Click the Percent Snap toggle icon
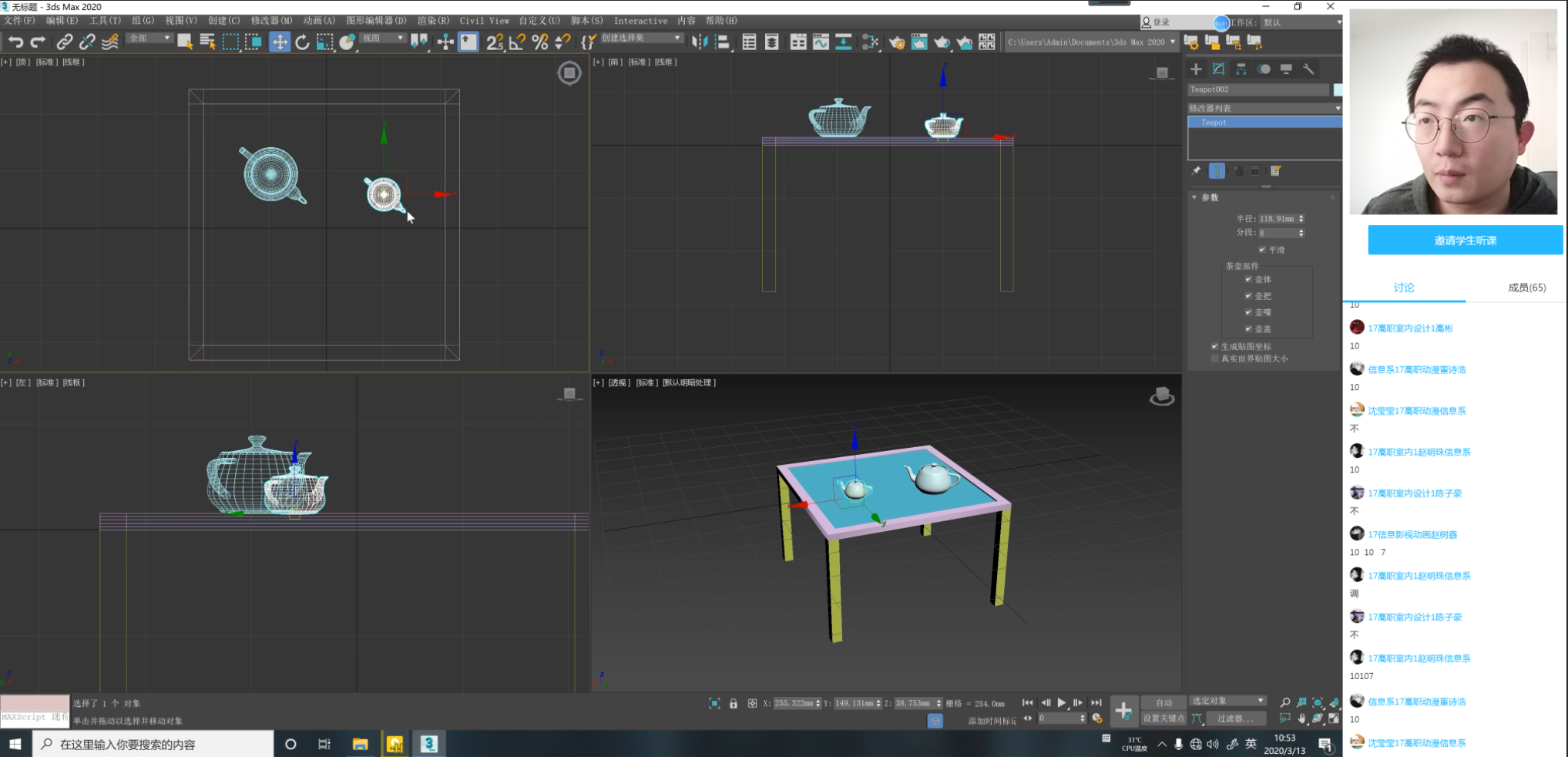The image size is (1568, 757). click(x=540, y=42)
